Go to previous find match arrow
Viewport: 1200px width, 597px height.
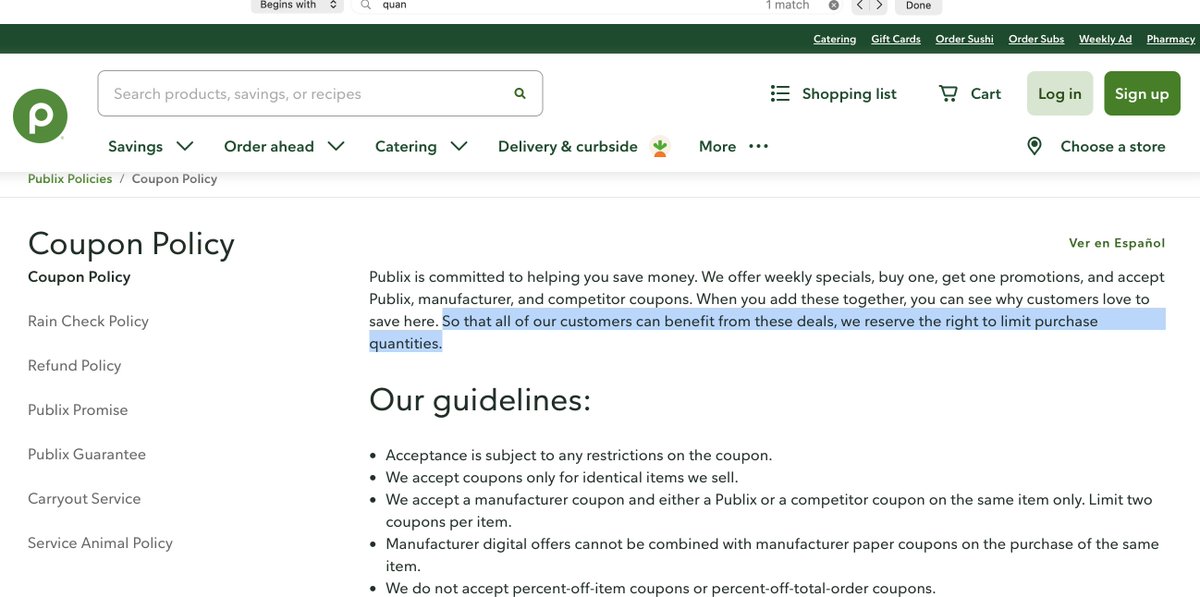click(860, 5)
